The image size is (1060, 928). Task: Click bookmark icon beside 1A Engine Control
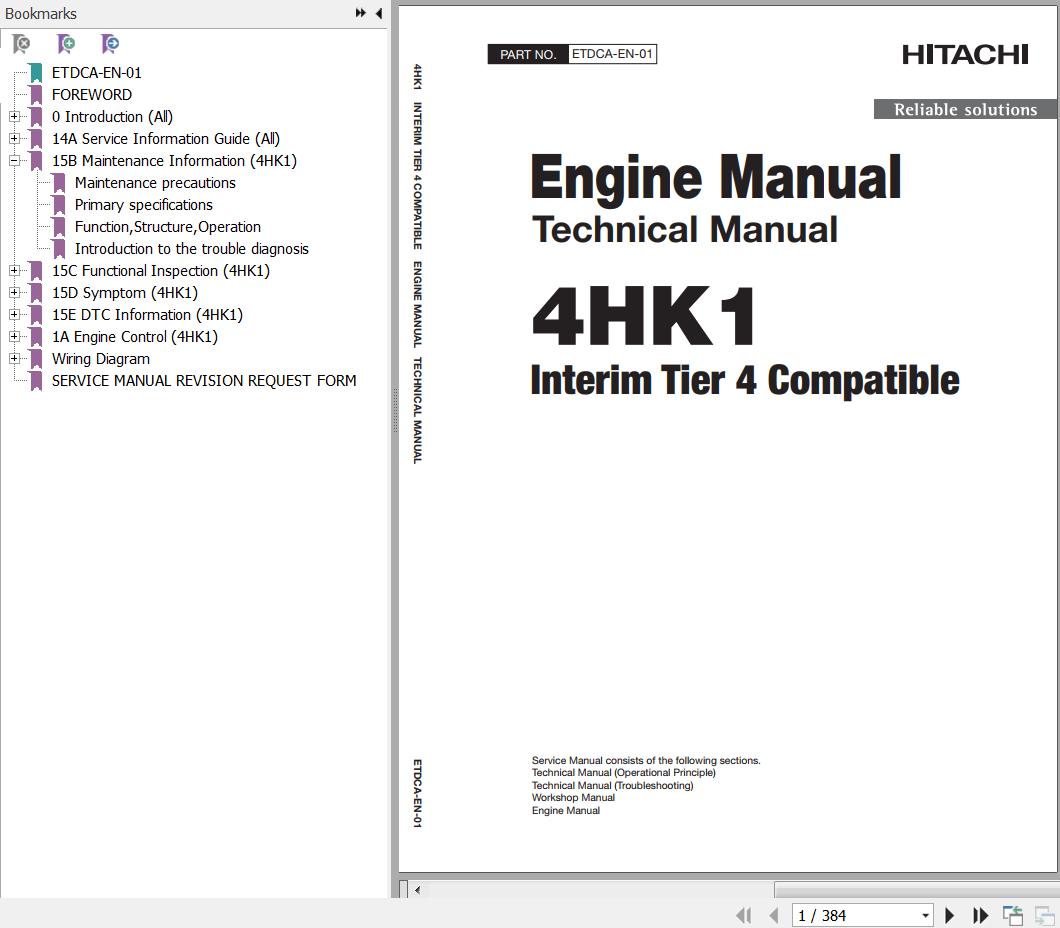(36, 337)
